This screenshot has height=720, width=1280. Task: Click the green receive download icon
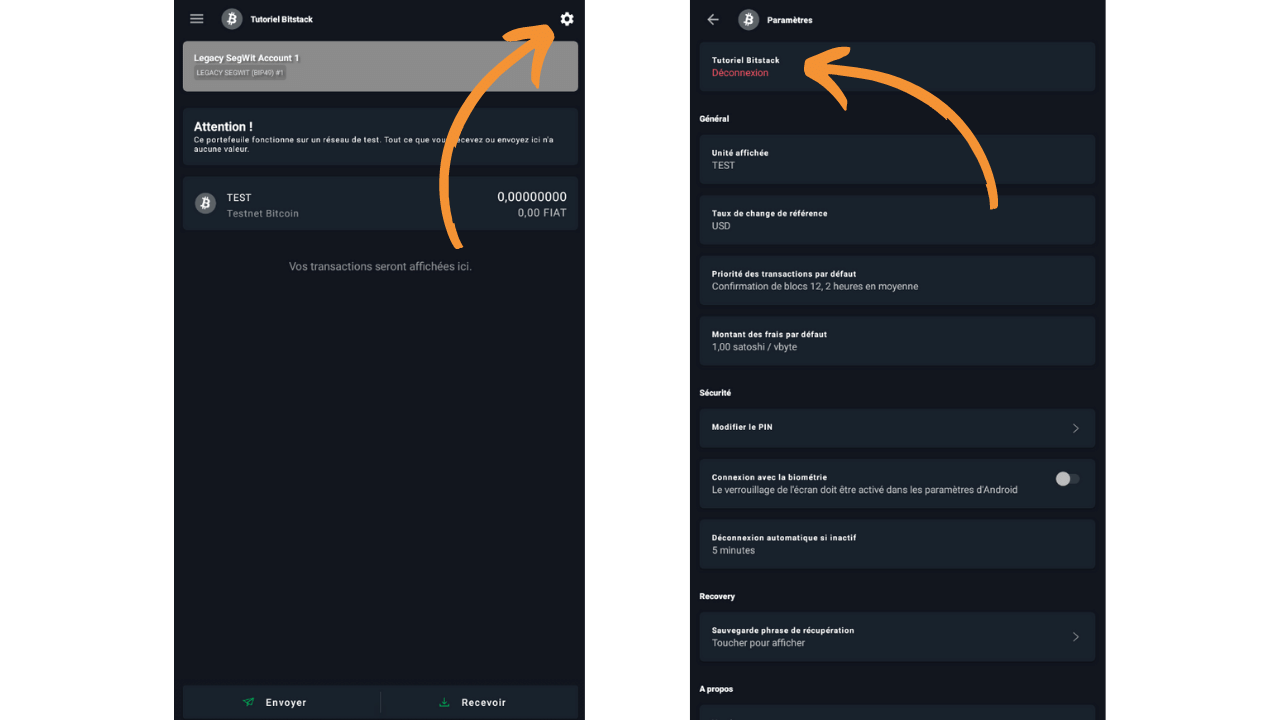point(444,702)
